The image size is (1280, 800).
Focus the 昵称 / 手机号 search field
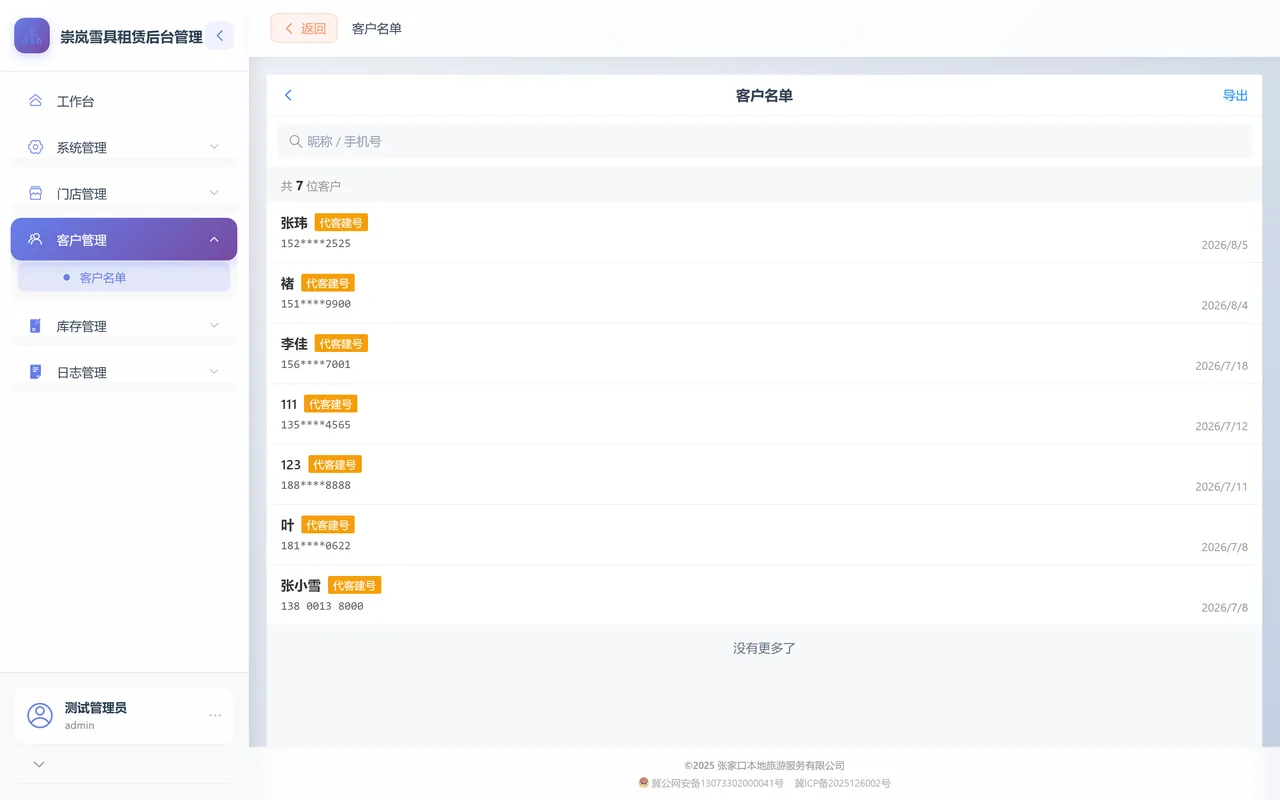click(764, 142)
